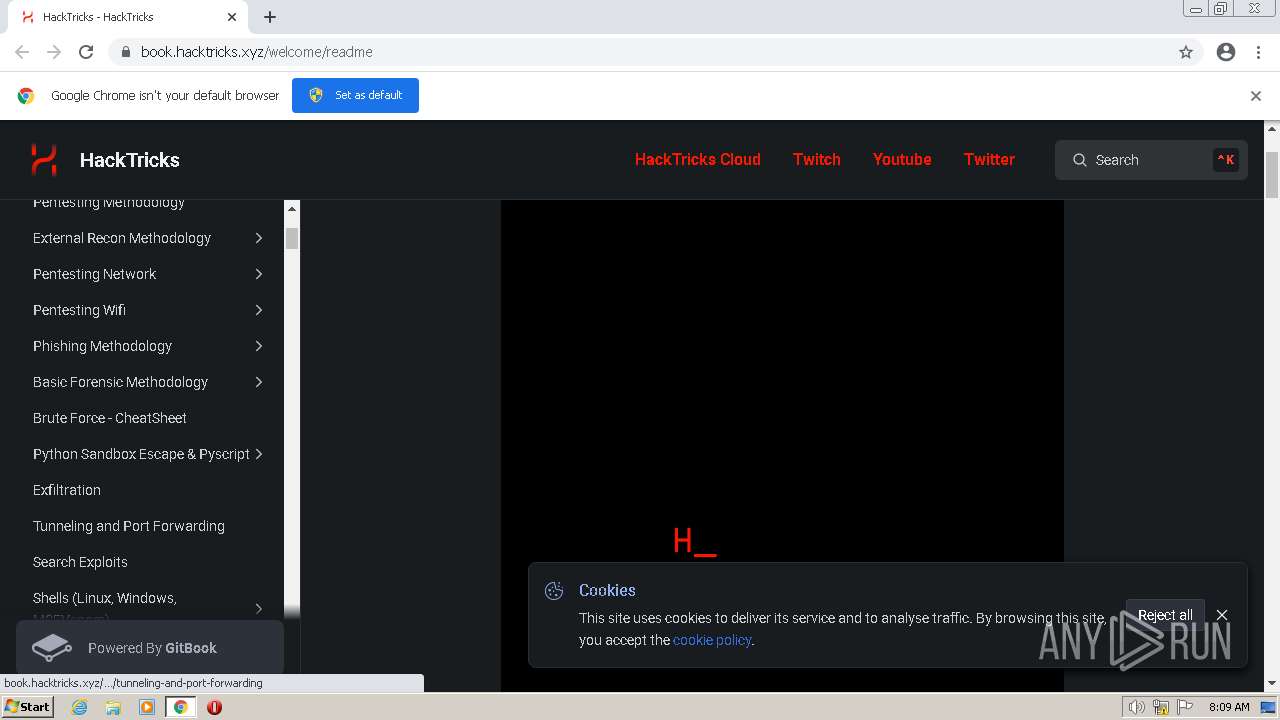Click the Powered By GitBook link
The height and width of the screenshot is (720, 1280).
(x=150, y=648)
